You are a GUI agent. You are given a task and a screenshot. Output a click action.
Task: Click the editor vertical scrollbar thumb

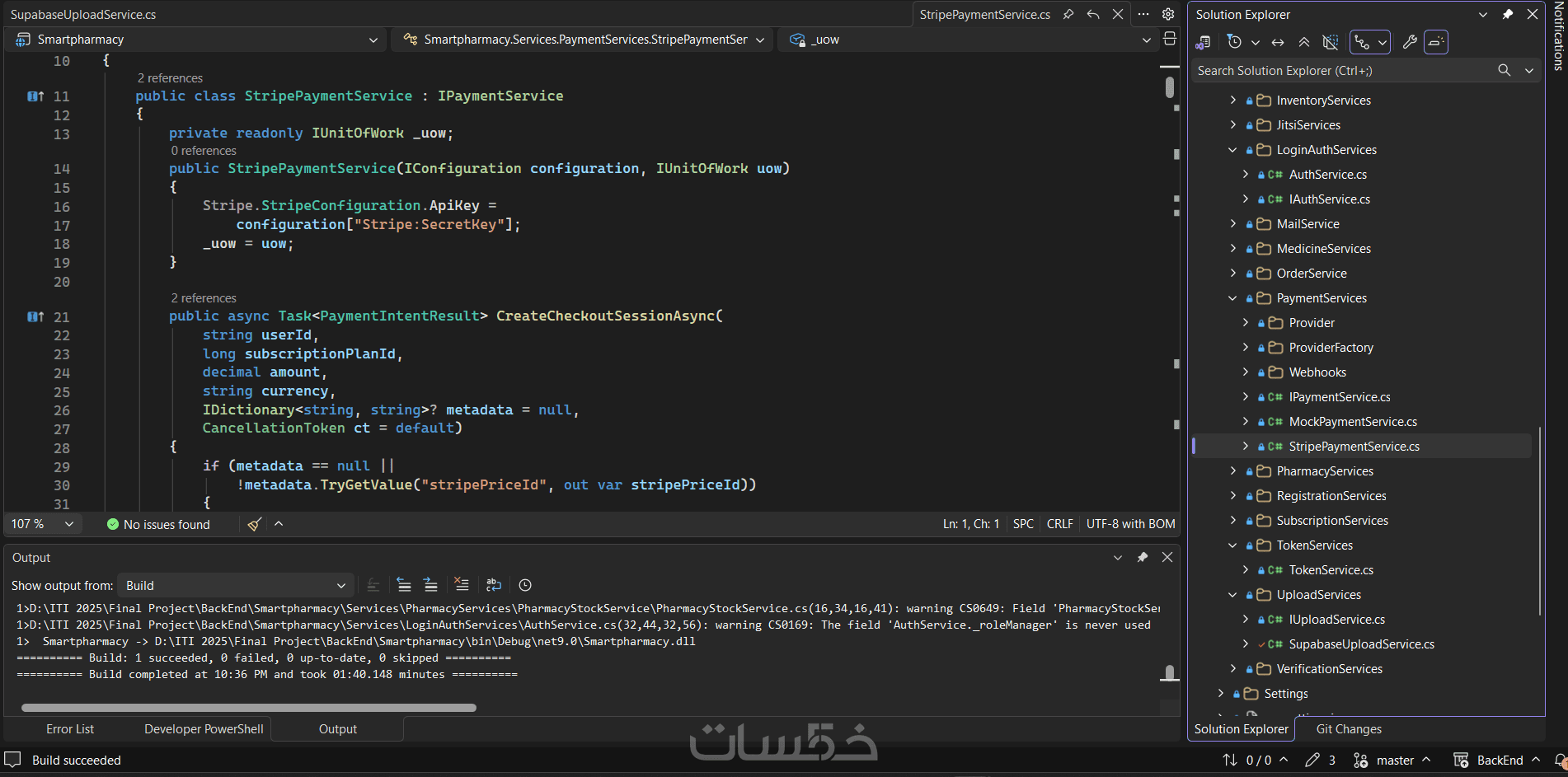click(x=1170, y=87)
